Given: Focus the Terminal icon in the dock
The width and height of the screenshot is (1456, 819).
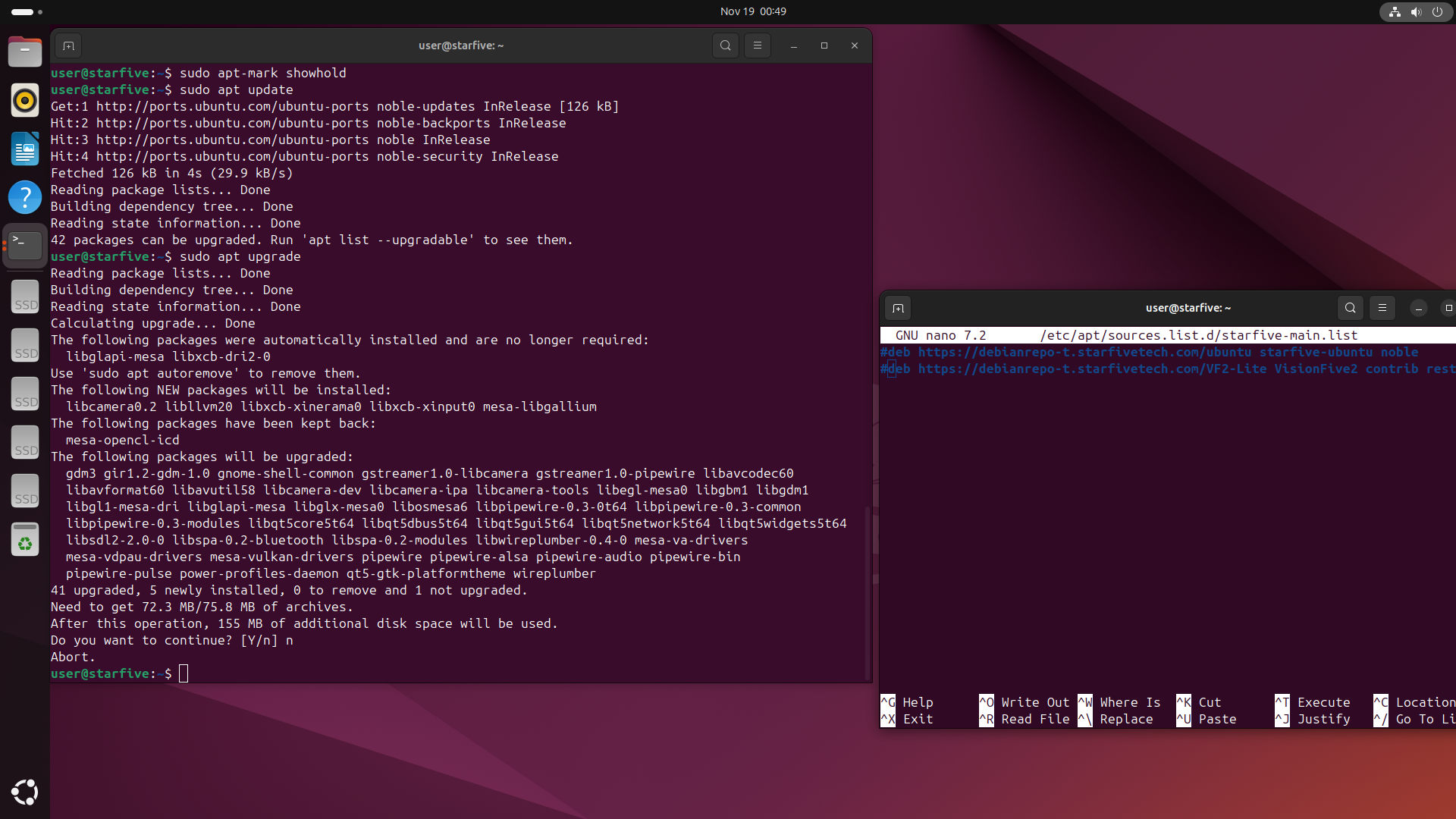Looking at the screenshot, I should pos(25,245).
